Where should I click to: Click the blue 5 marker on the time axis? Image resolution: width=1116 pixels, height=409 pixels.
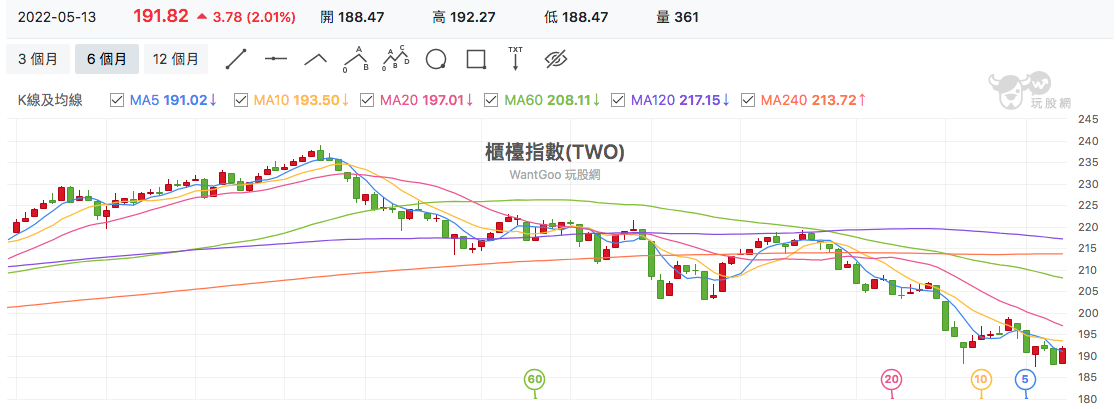pyautogui.click(x=1025, y=380)
